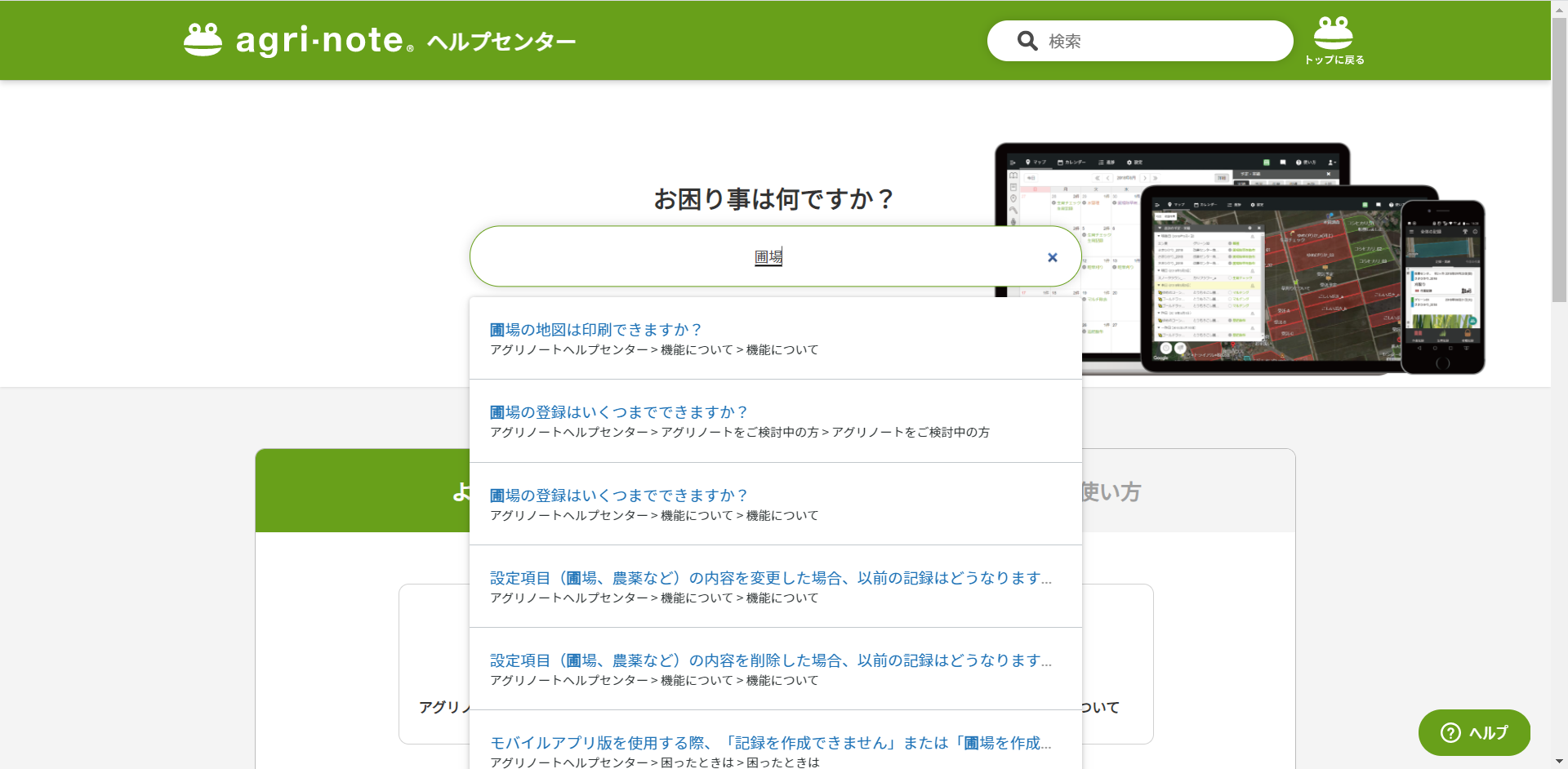Open result about 内容を変更した場合 records
The width and height of the screenshot is (1568, 769).
[771, 578]
